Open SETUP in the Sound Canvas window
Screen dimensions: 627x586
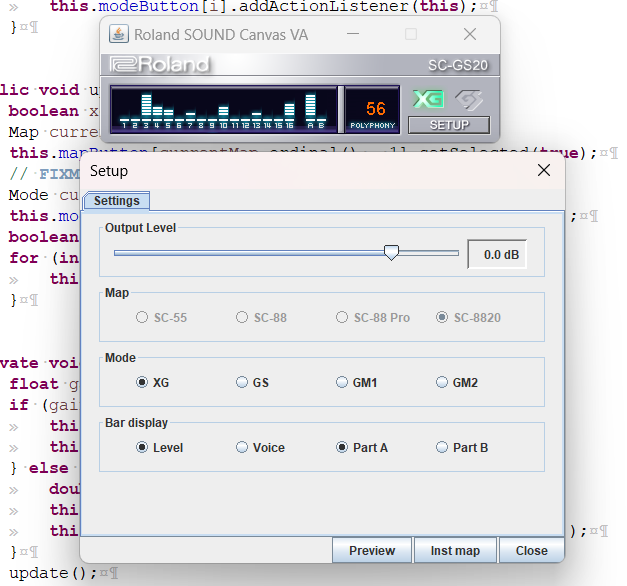click(449, 125)
